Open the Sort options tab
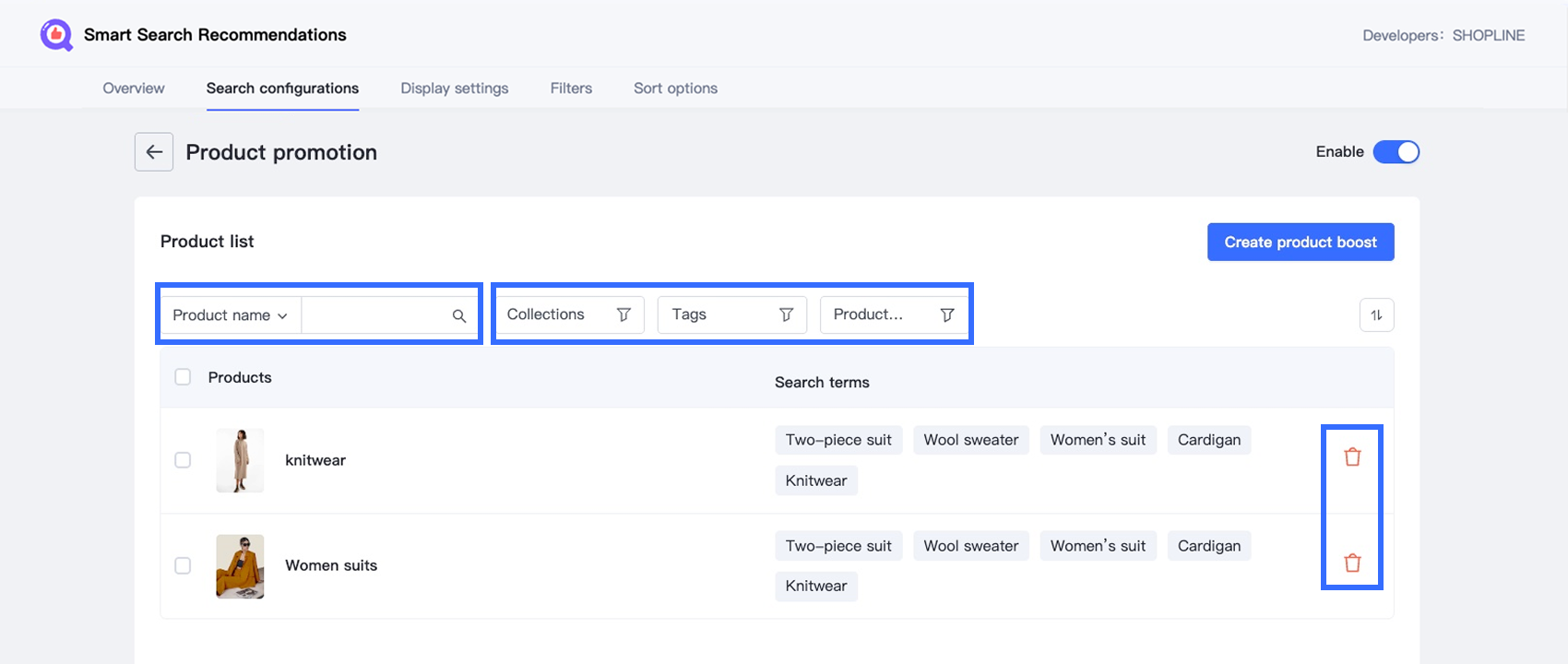The width and height of the screenshot is (1568, 664). [x=675, y=89]
